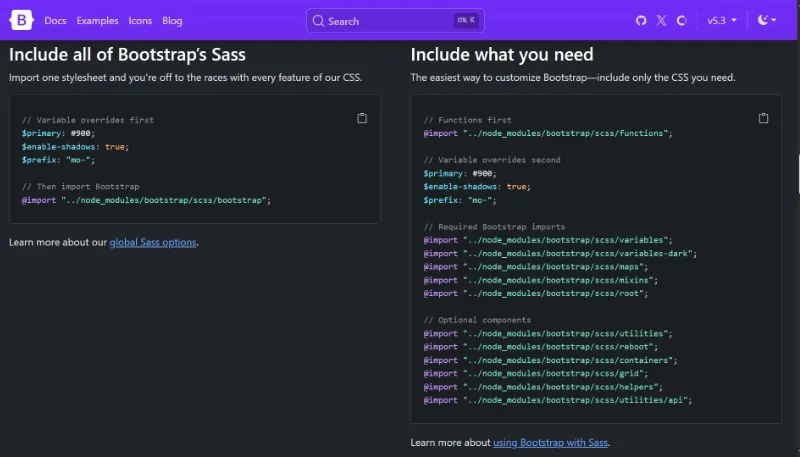Screen dimensions: 800x457
Task: Click the scss/helpers import line
Action: (x=543, y=387)
